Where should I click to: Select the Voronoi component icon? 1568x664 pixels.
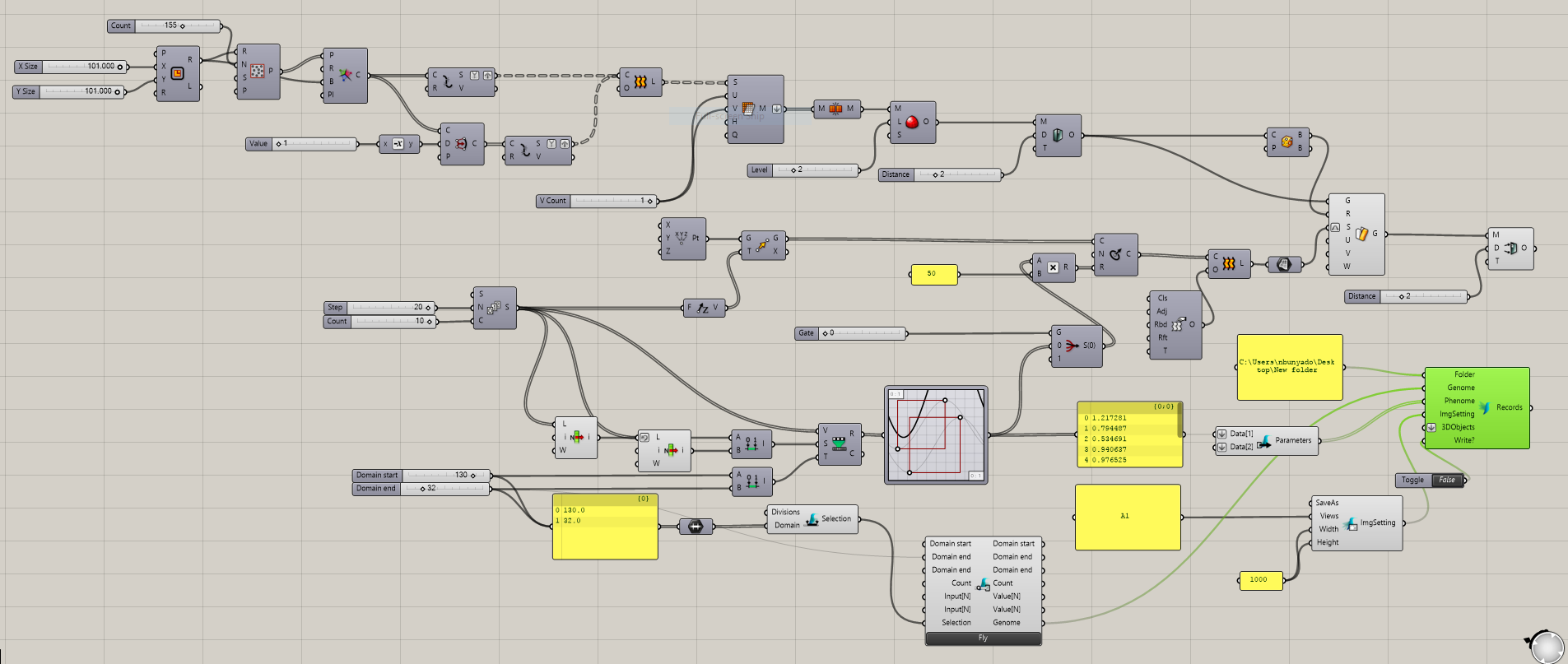point(345,75)
